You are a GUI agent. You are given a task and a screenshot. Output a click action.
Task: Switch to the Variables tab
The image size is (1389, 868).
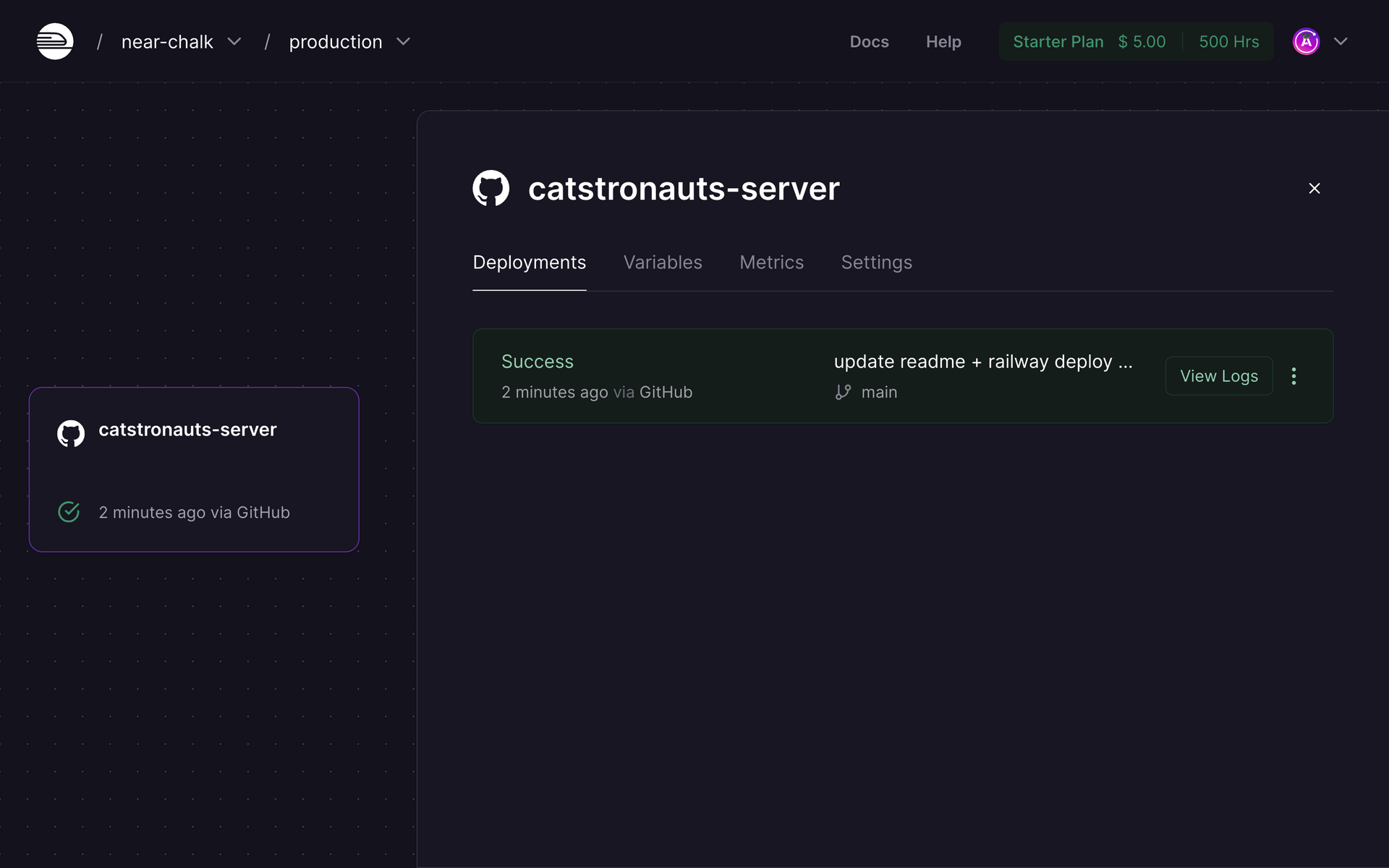663,262
